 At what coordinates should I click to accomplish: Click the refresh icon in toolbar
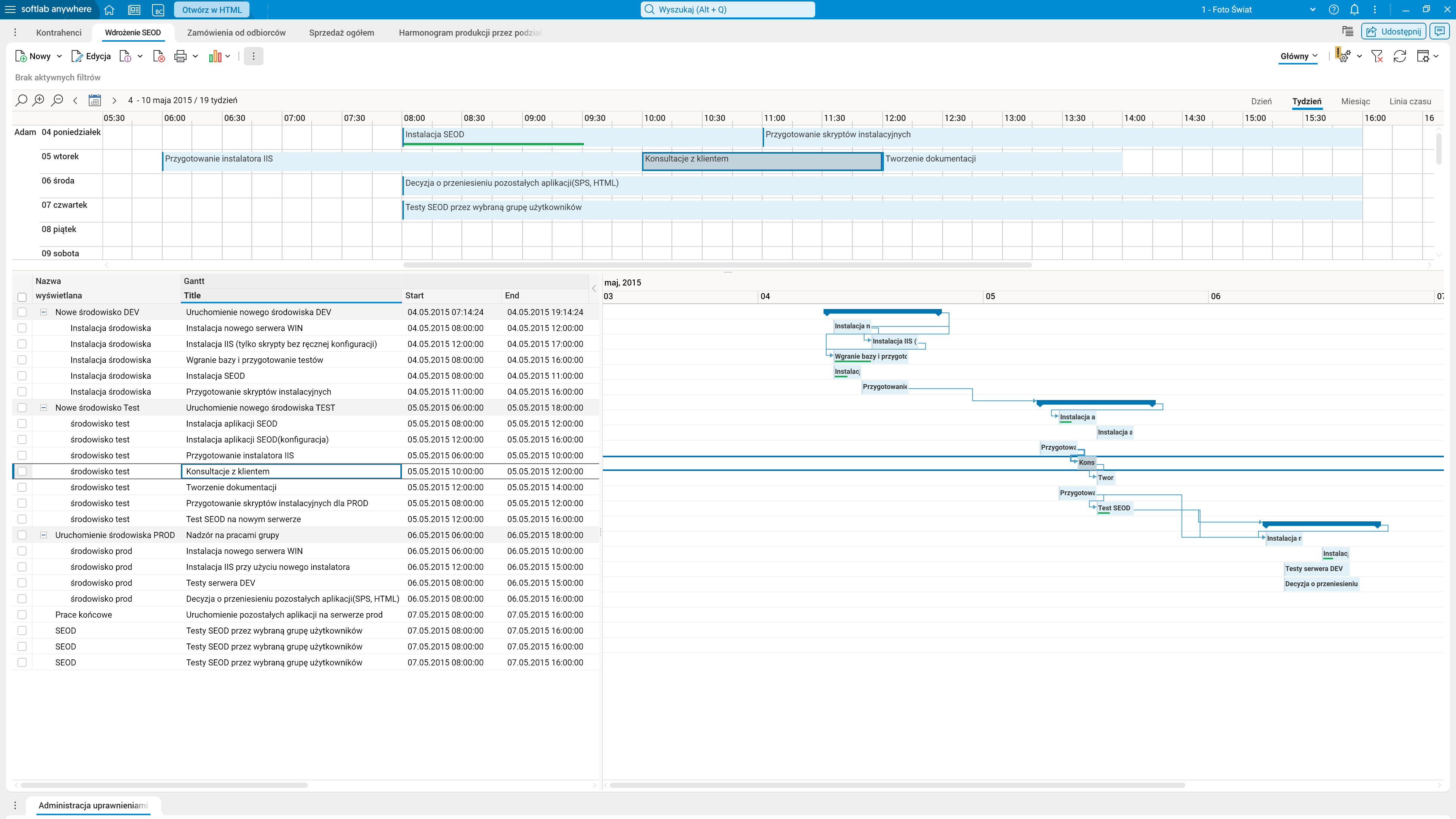click(1400, 56)
